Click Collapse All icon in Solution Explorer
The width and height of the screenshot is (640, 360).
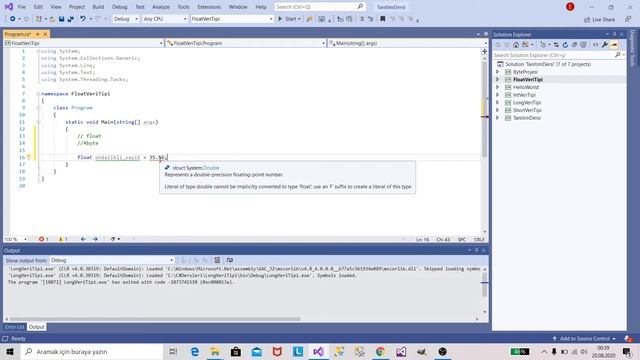574,45
